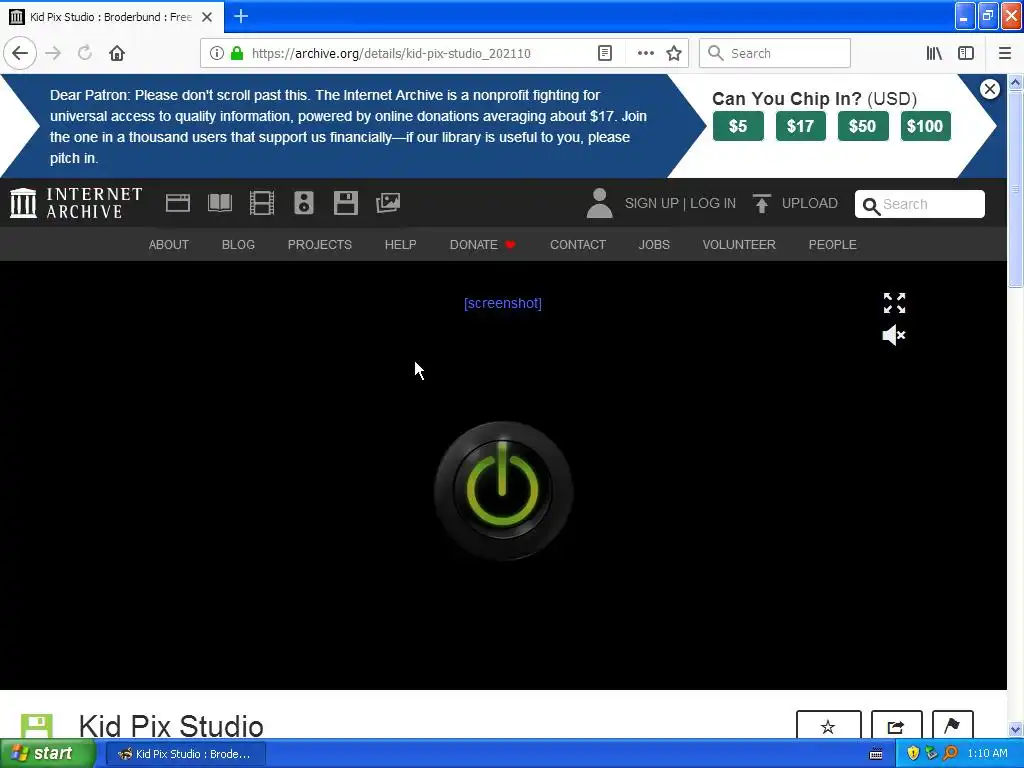The image size is (1024, 768).
Task: Open the HELP menu item
Action: tap(400, 244)
